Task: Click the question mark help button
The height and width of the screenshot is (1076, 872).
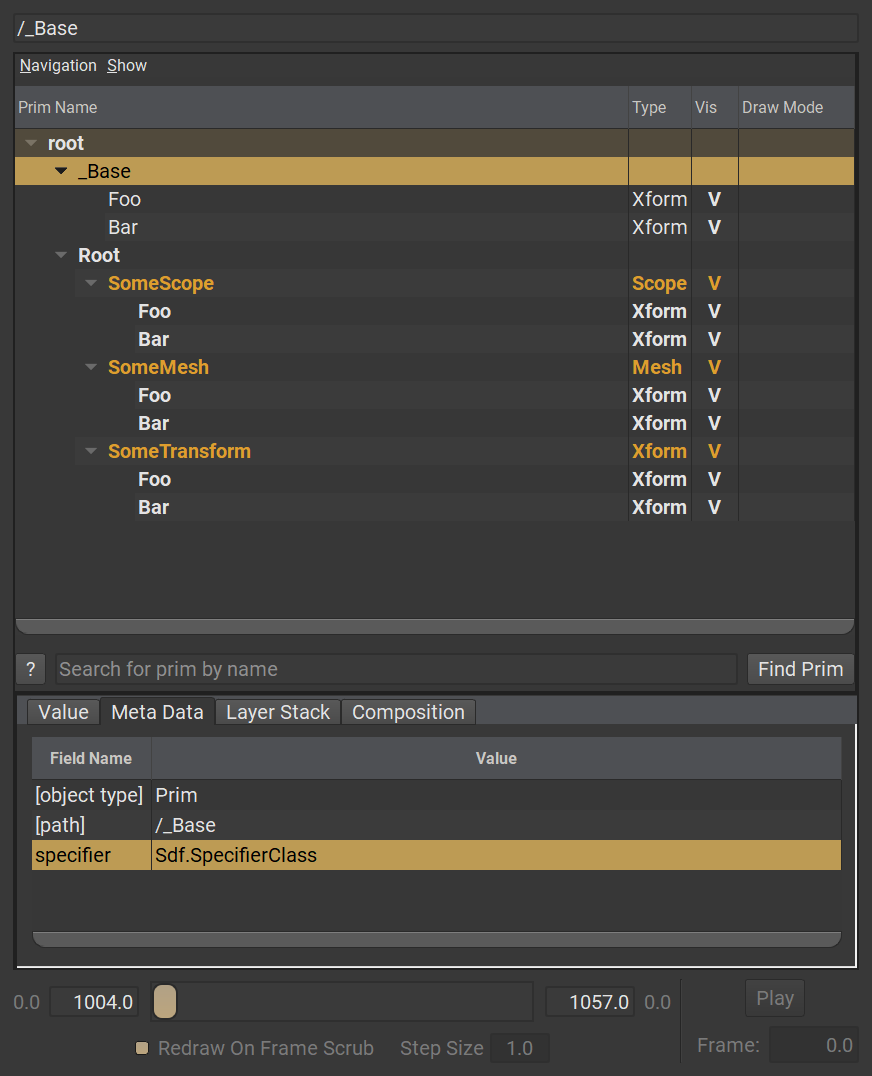Action: click(30, 669)
